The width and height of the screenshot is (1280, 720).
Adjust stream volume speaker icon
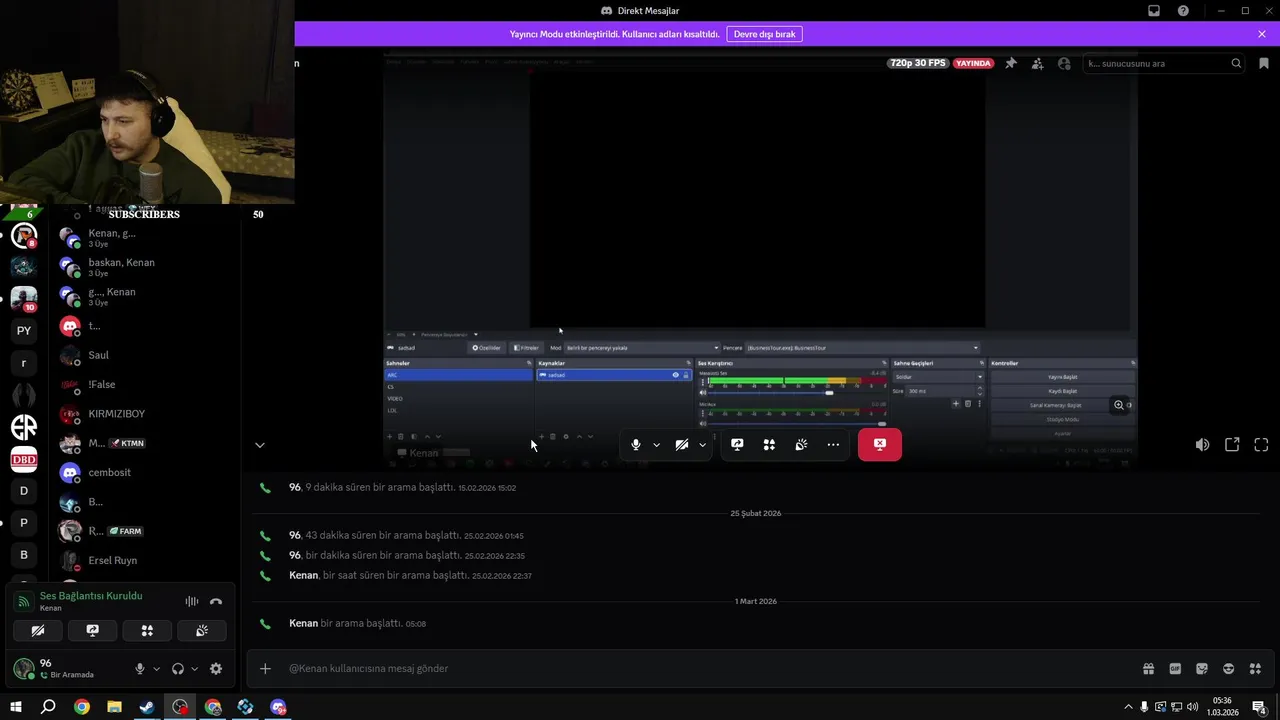click(1202, 445)
